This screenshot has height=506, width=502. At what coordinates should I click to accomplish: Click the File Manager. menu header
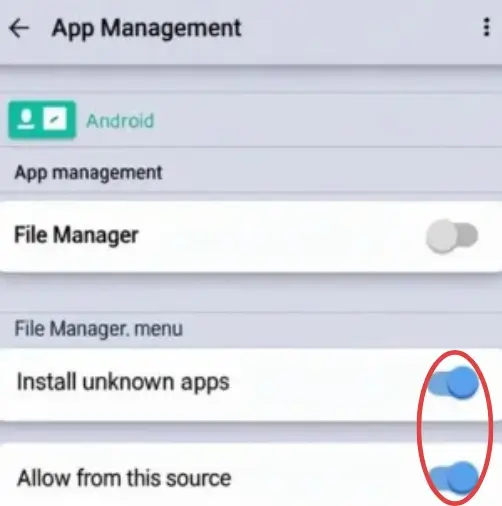[99, 329]
